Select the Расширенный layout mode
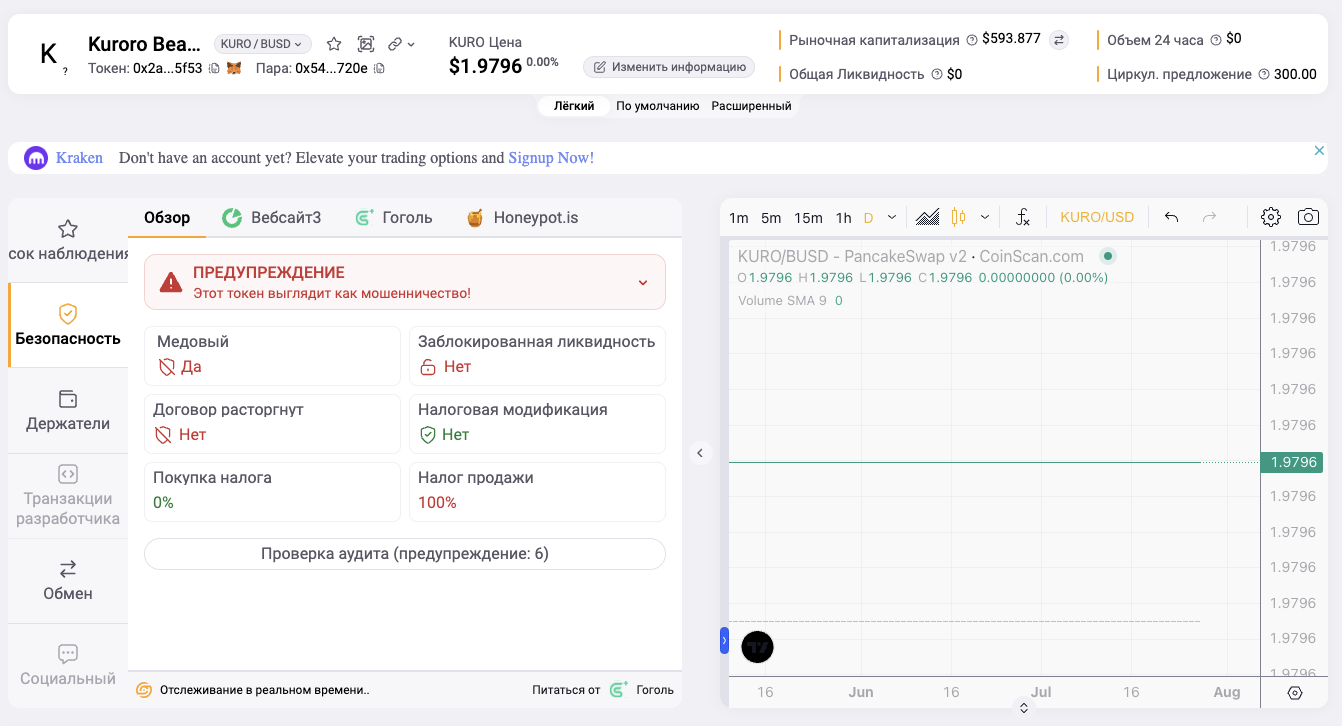The height and width of the screenshot is (726, 1342). point(751,106)
